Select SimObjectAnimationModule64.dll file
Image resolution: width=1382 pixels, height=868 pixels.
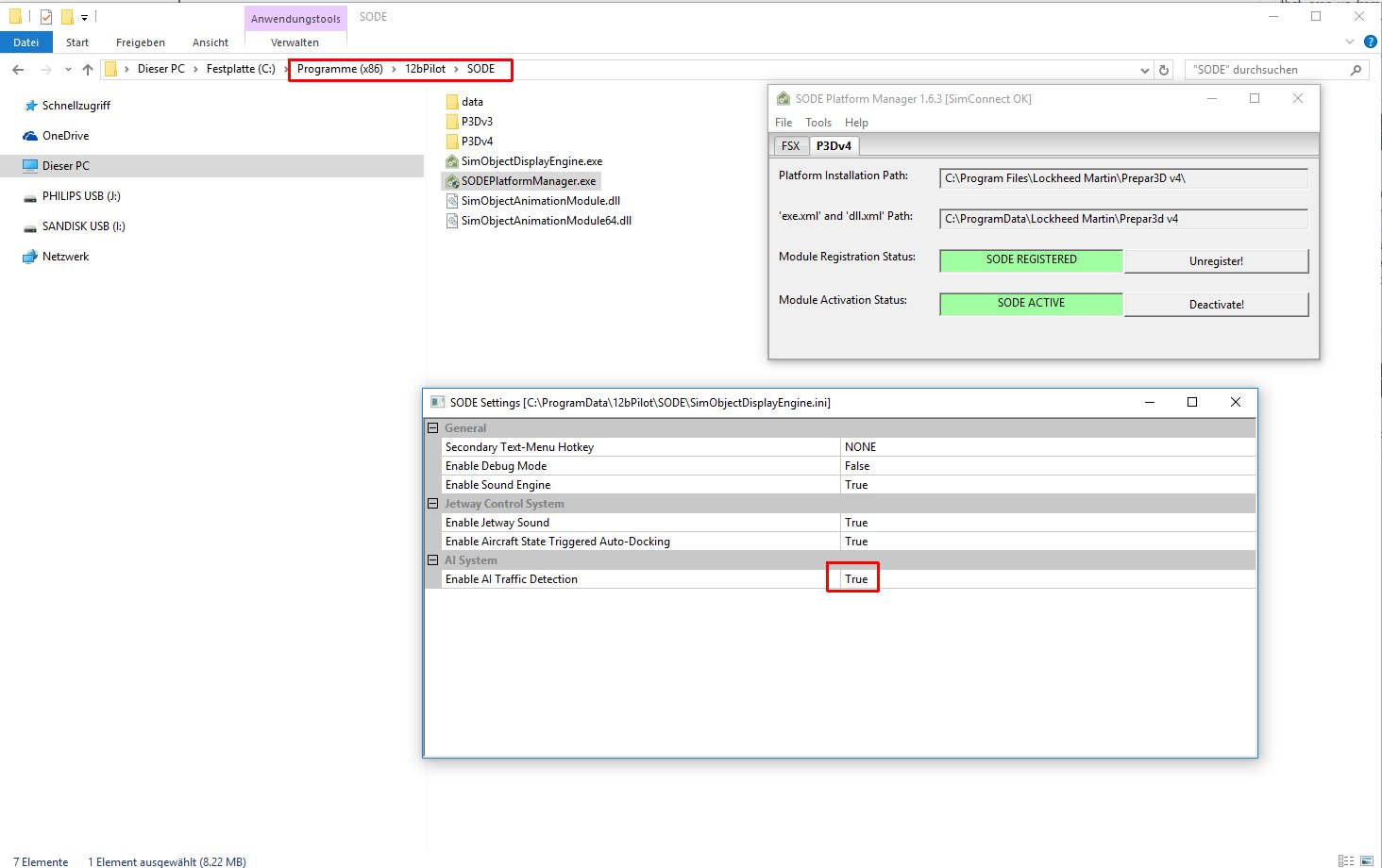pos(539,221)
